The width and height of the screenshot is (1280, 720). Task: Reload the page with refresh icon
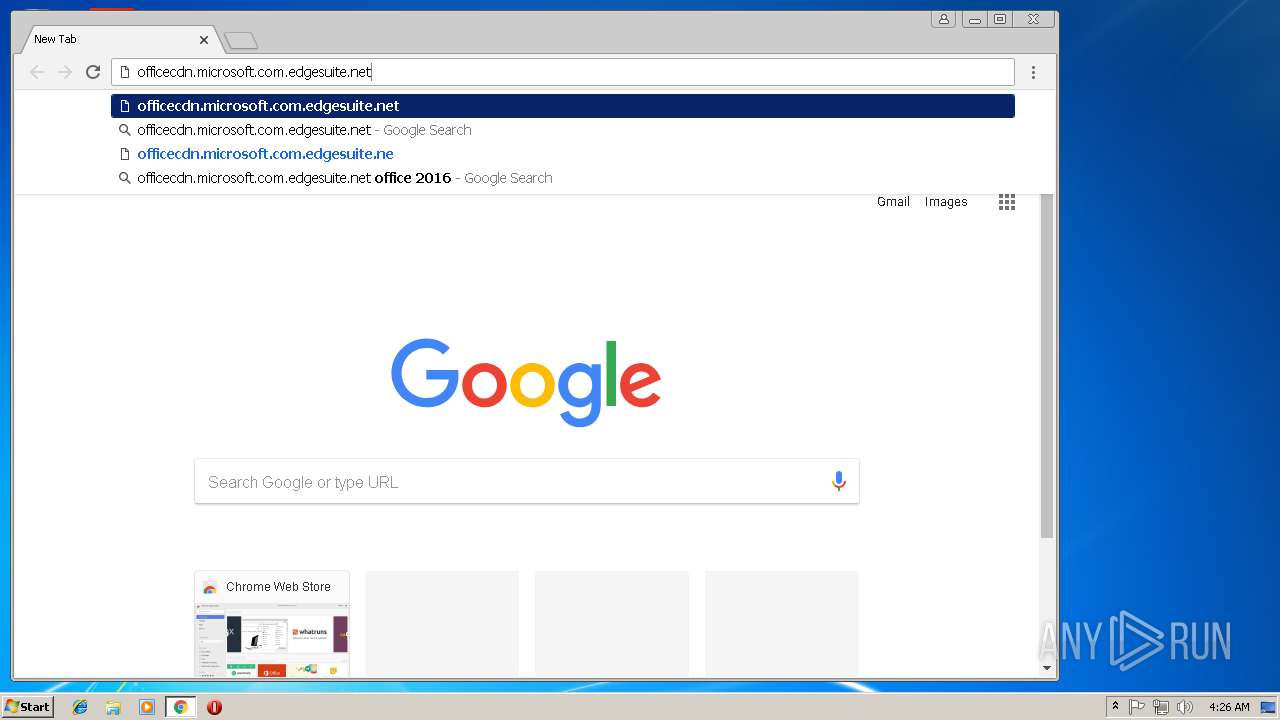(93, 72)
